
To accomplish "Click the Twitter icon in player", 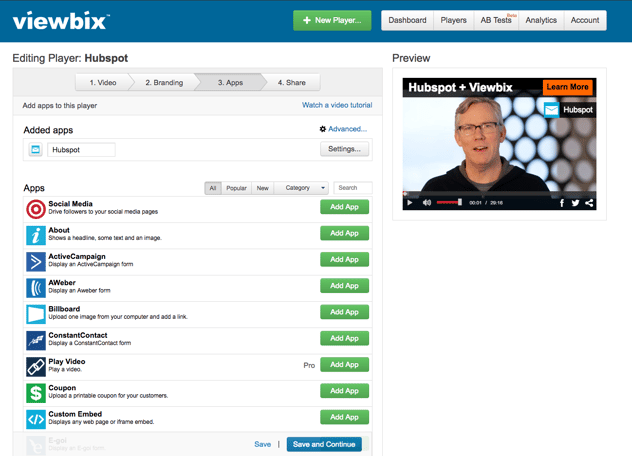I will click(575, 203).
